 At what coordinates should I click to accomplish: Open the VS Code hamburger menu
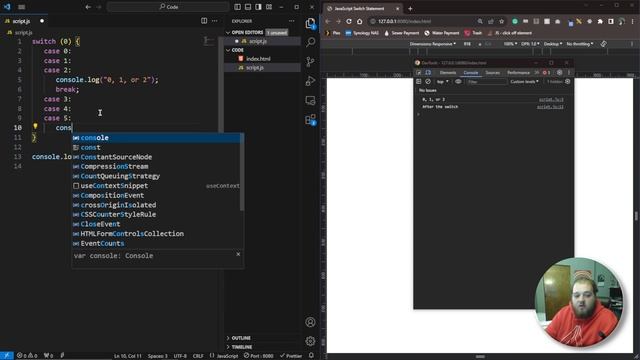coord(22,7)
